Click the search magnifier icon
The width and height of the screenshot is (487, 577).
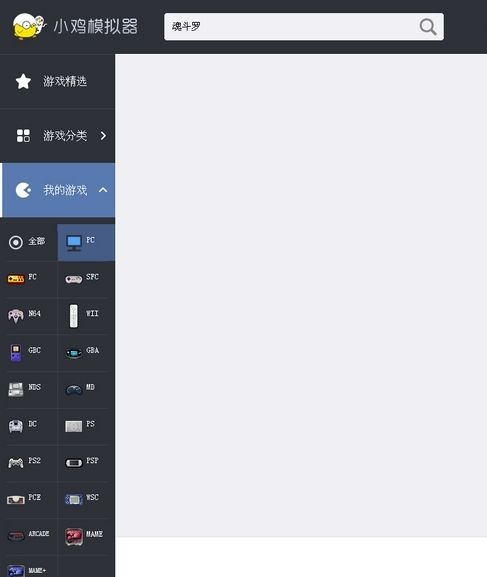[428, 27]
